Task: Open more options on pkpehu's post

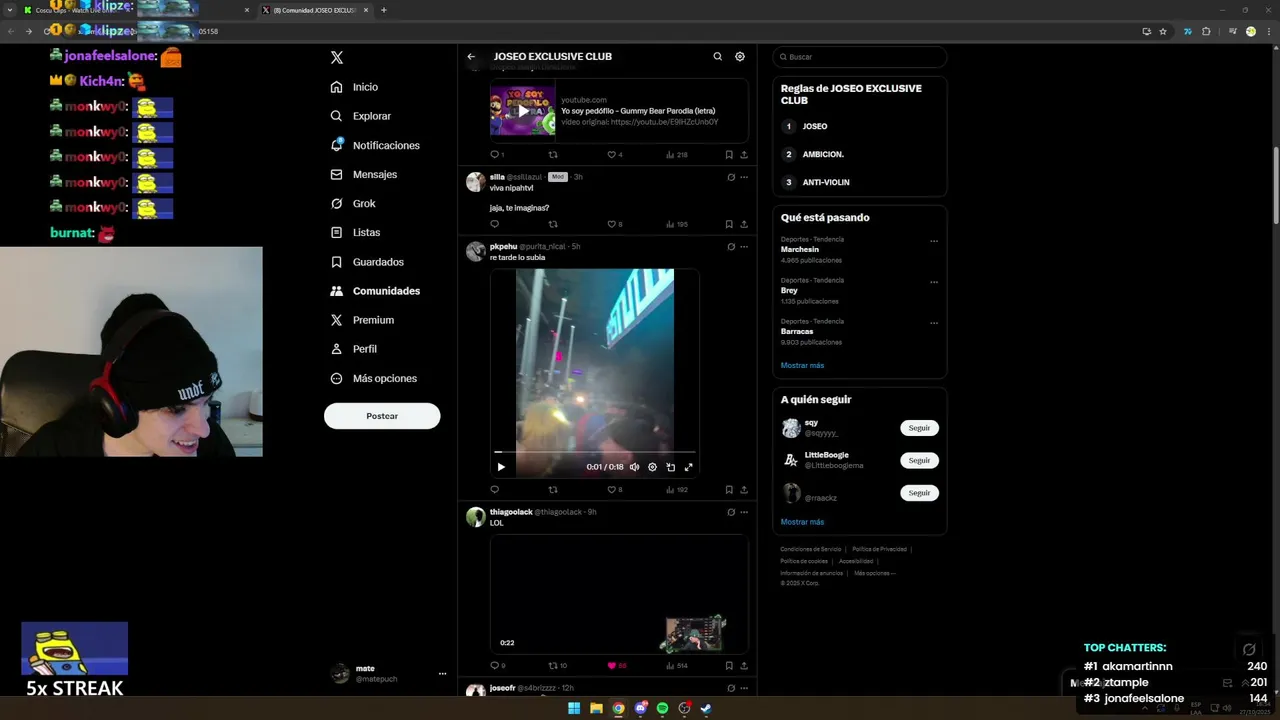Action: (x=744, y=247)
